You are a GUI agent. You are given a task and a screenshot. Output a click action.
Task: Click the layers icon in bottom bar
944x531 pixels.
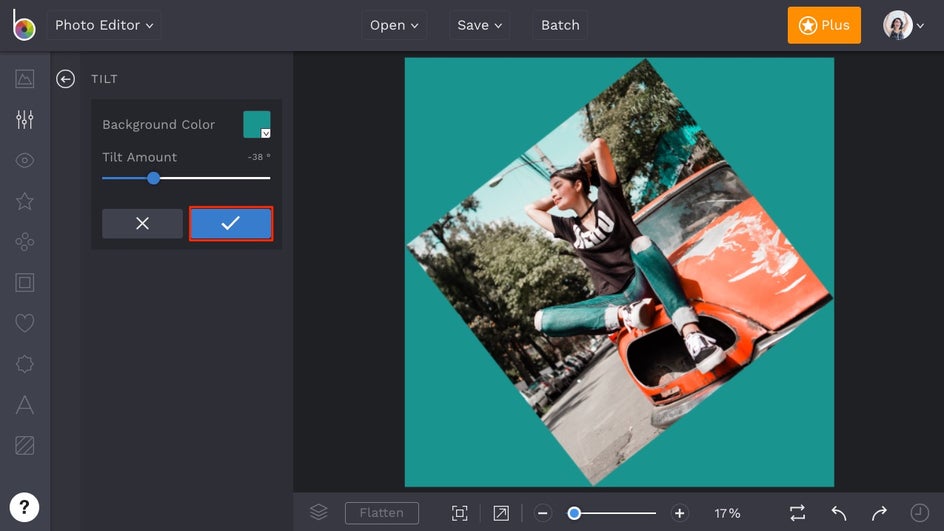click(318, 512)
